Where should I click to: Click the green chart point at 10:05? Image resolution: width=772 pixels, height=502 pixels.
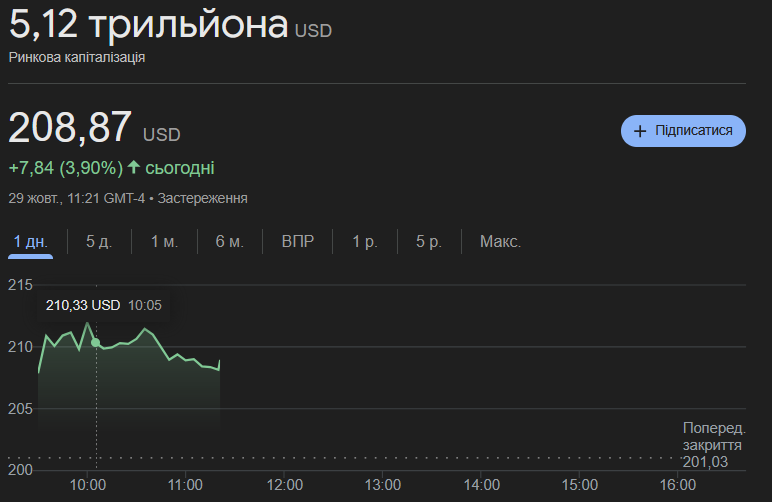click(96, 342)
